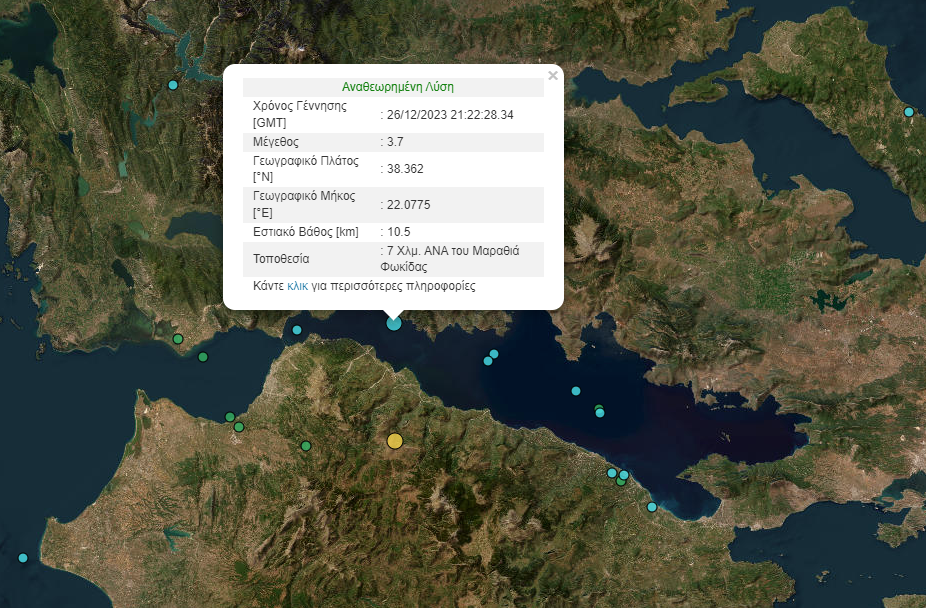Image resolution: width=926 pixels, height=608 pixels.
Task: Click the longitude value '22.0775'
Action: coord(409,205)
